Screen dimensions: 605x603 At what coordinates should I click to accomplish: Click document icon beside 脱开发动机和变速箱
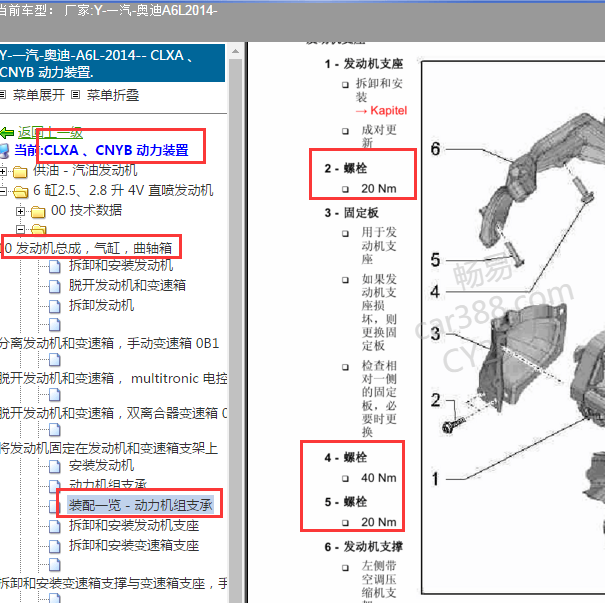(x=55, y=286)
